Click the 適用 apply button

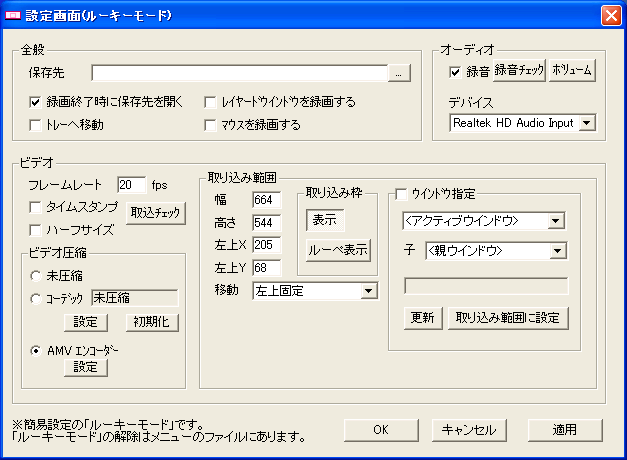pyautogui.click(x=565, y=430)
